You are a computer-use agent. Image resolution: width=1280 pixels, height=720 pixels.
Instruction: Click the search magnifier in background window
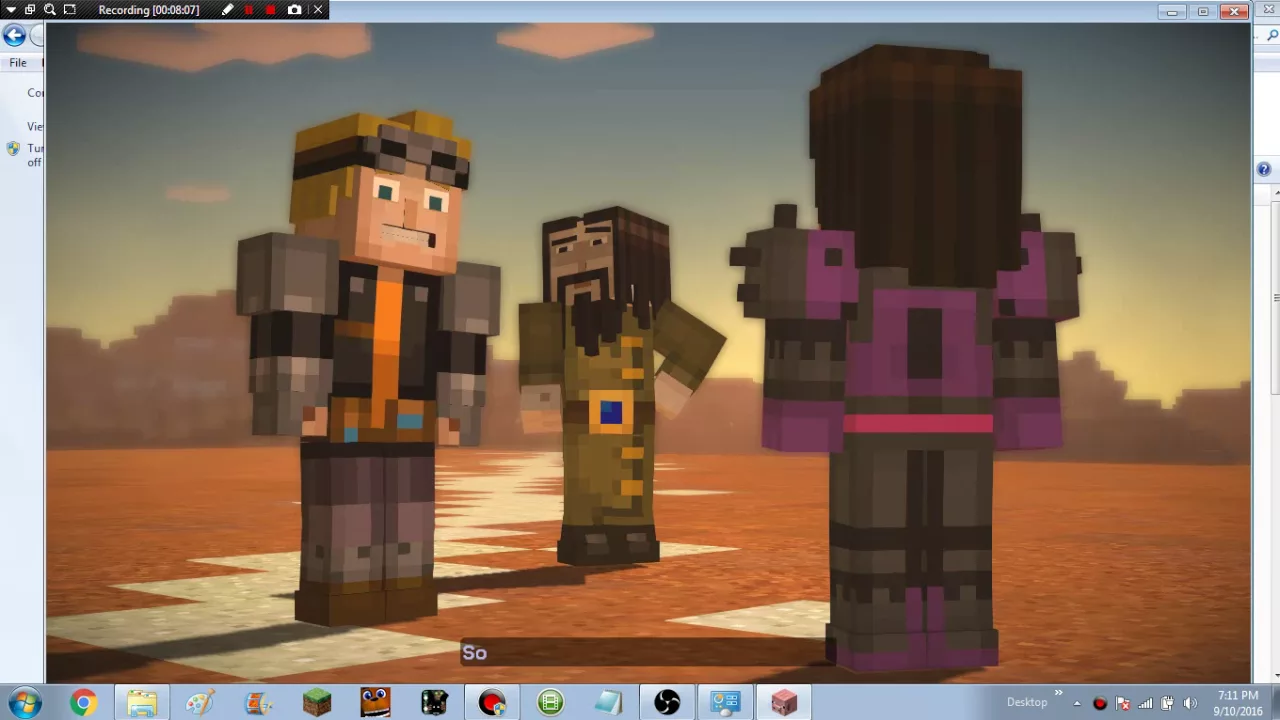pos(1272,36)
